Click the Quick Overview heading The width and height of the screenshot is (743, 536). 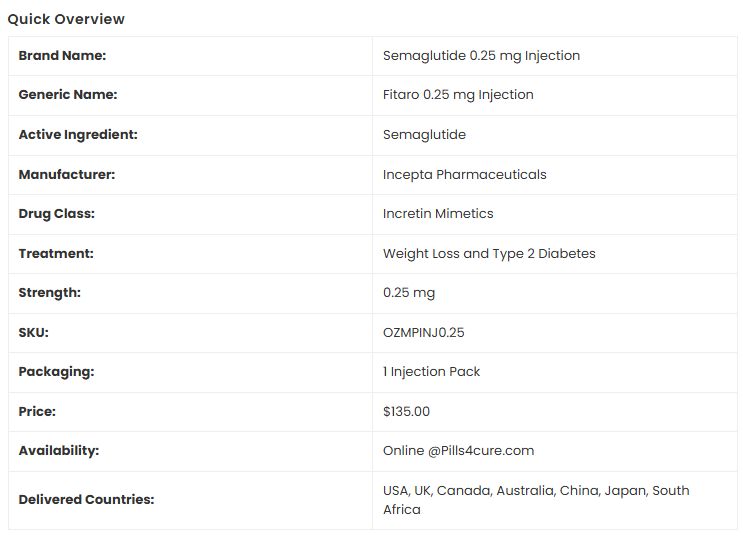tap(66, 19)
